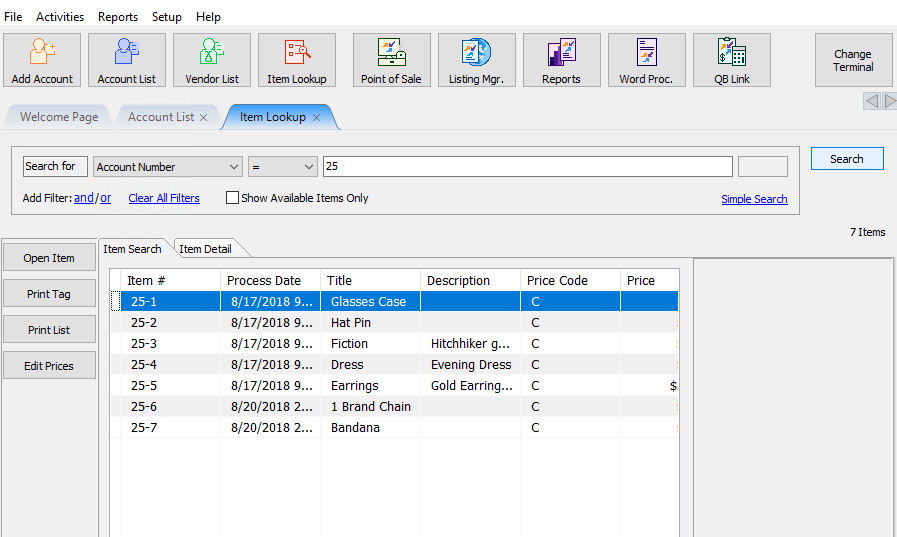Sort by the Description column header
The width and height of the screenshot is (897, 537).
(x=470, y=280)
